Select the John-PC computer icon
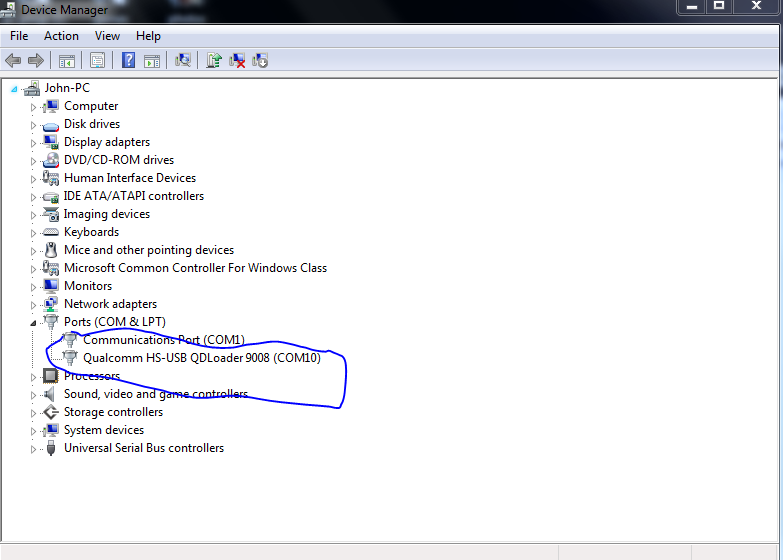Screen dimensions: 783x560 [x=32, y=88]
